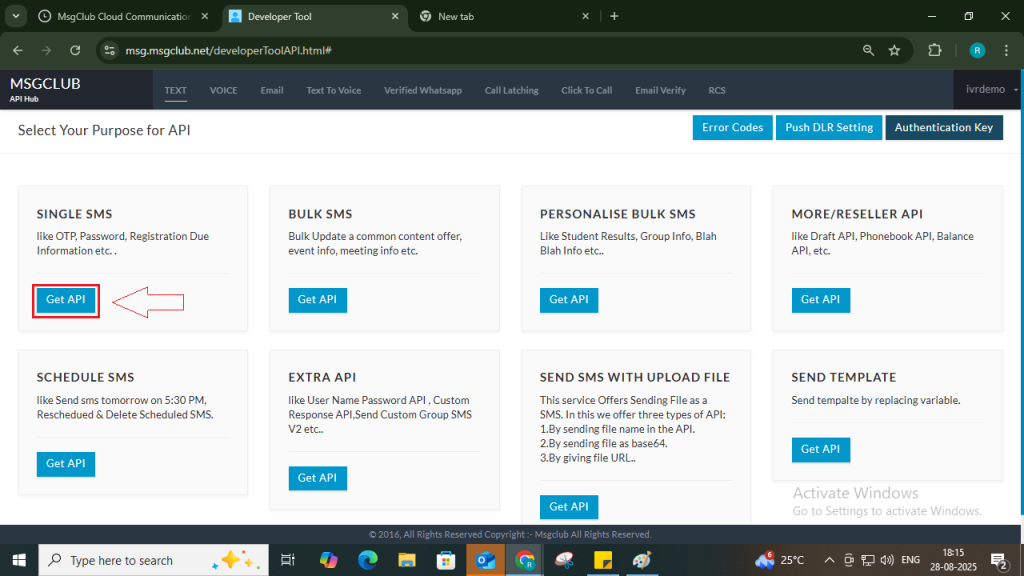Get the Bulk SMS API

tap(317, 300)
